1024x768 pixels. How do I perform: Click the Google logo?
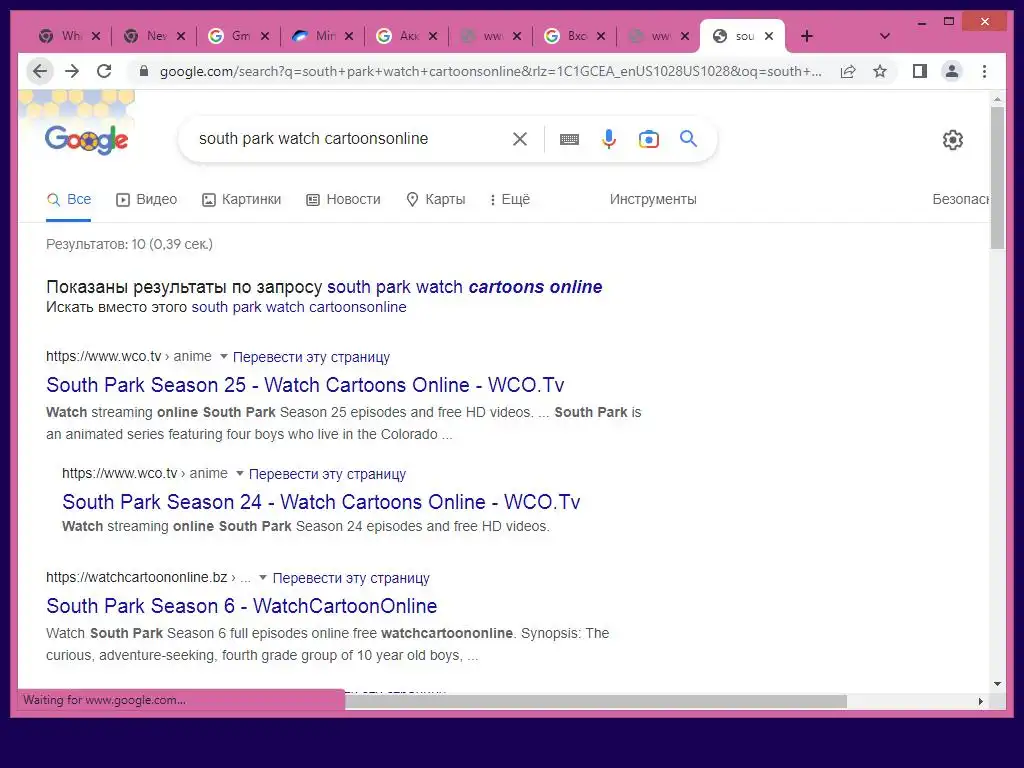(x=86, y=139)
